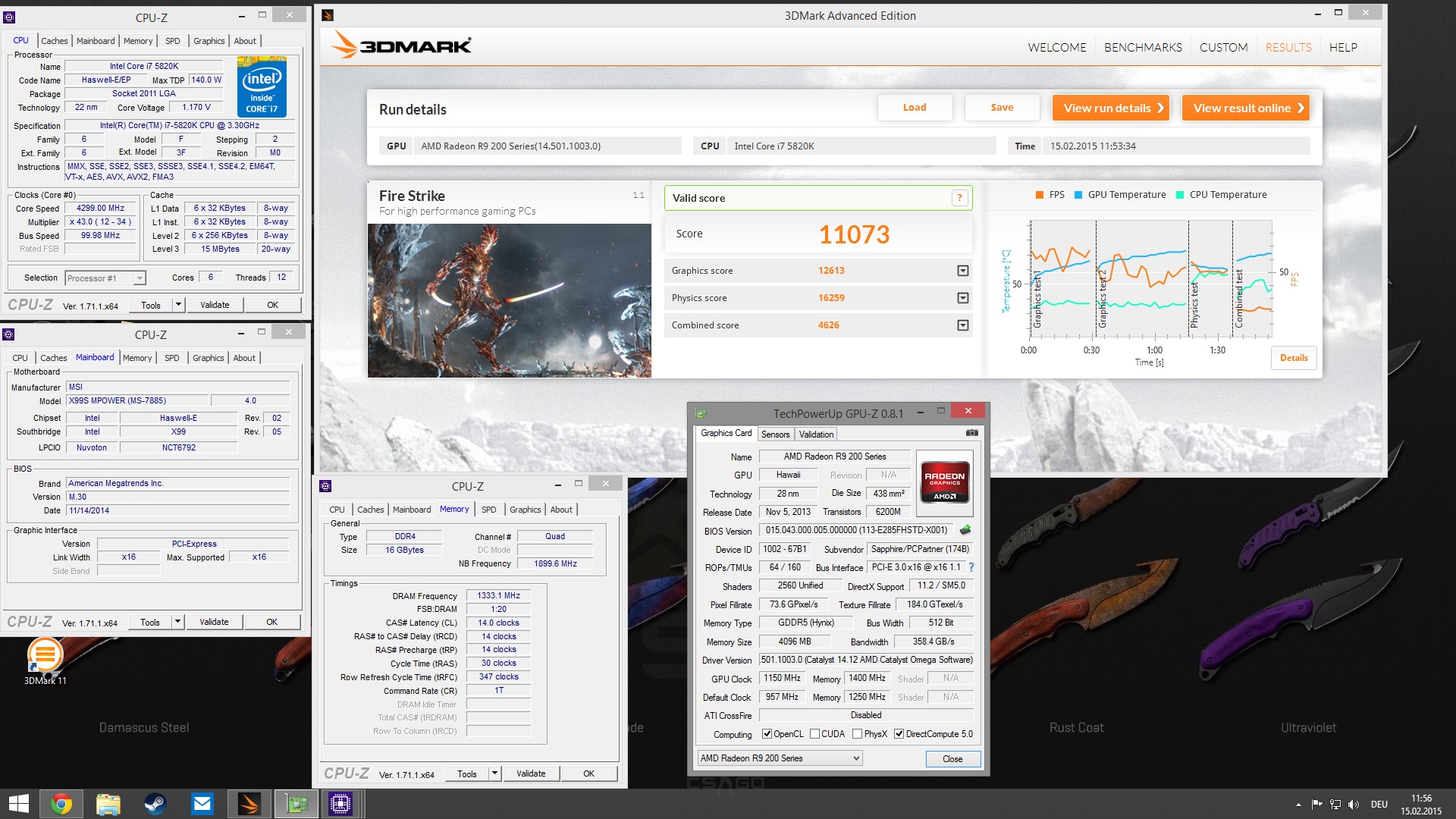Open the Processor #1 selection dropdown

point(140,278)
